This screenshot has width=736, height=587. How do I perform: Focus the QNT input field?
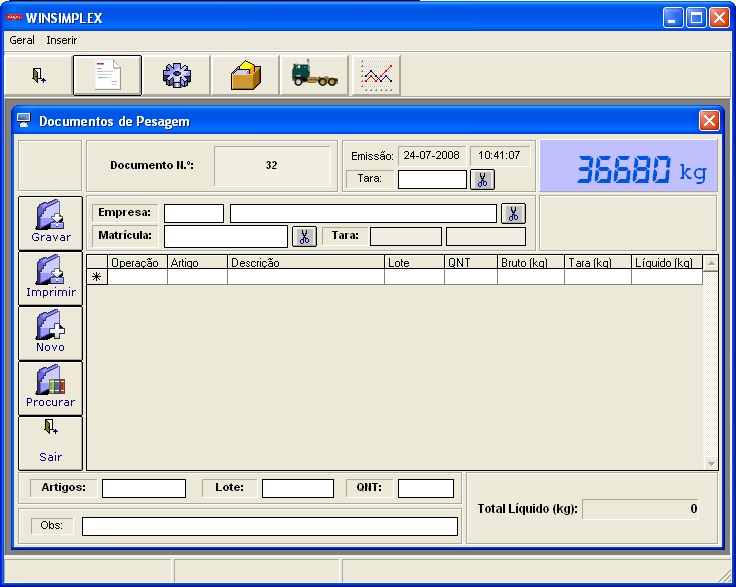(426, 488)
